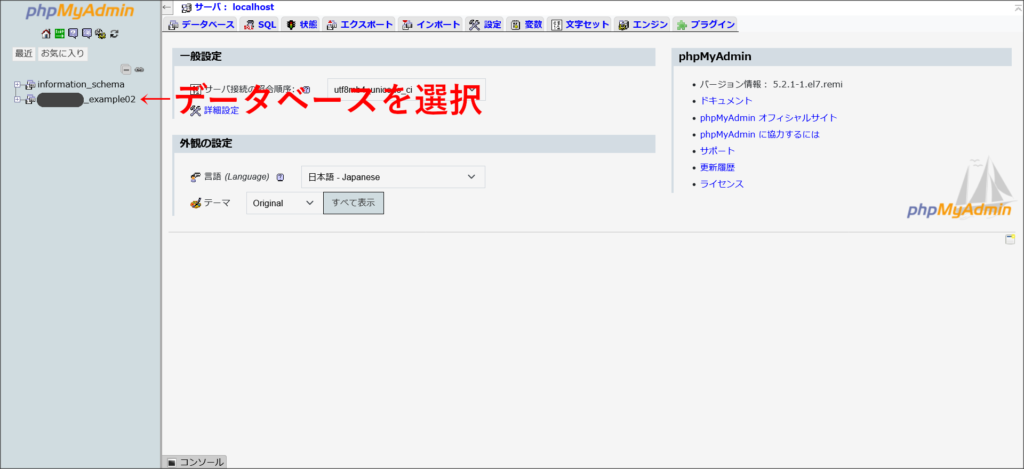Click the サーバ: localhost breadcrumb link
The width and height of the screenshot is (1024, 469).
pyautogui.click(x=234, y=7)
